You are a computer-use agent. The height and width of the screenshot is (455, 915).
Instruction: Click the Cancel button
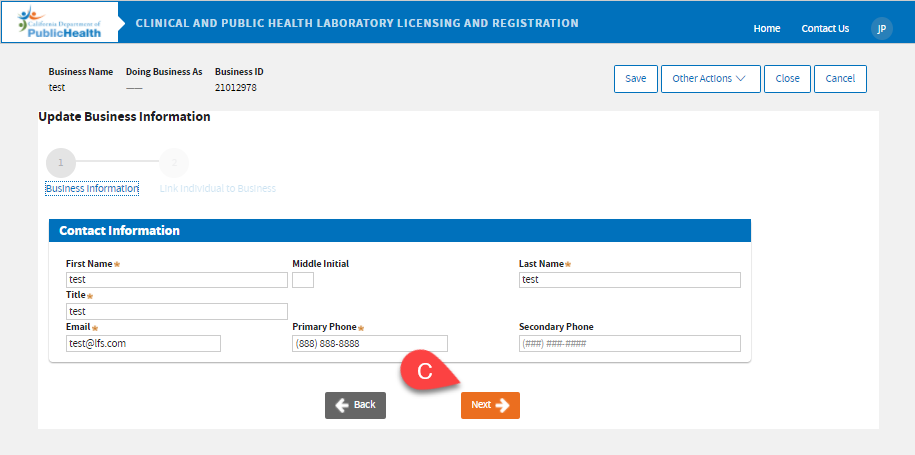click(840, 79)
